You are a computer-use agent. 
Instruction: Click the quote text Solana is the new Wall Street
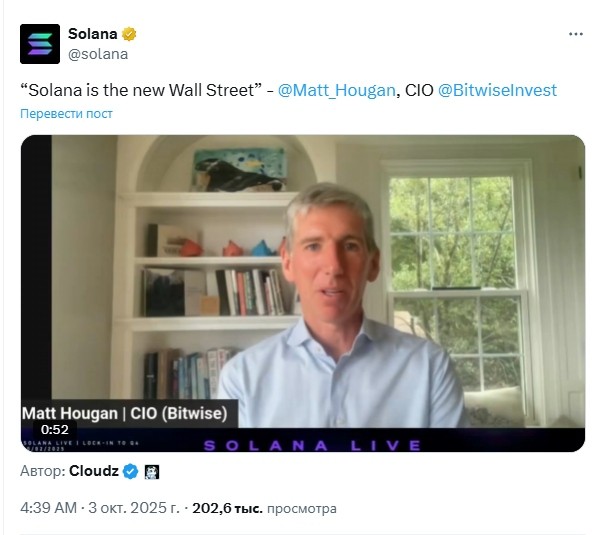tap(141, 90)
